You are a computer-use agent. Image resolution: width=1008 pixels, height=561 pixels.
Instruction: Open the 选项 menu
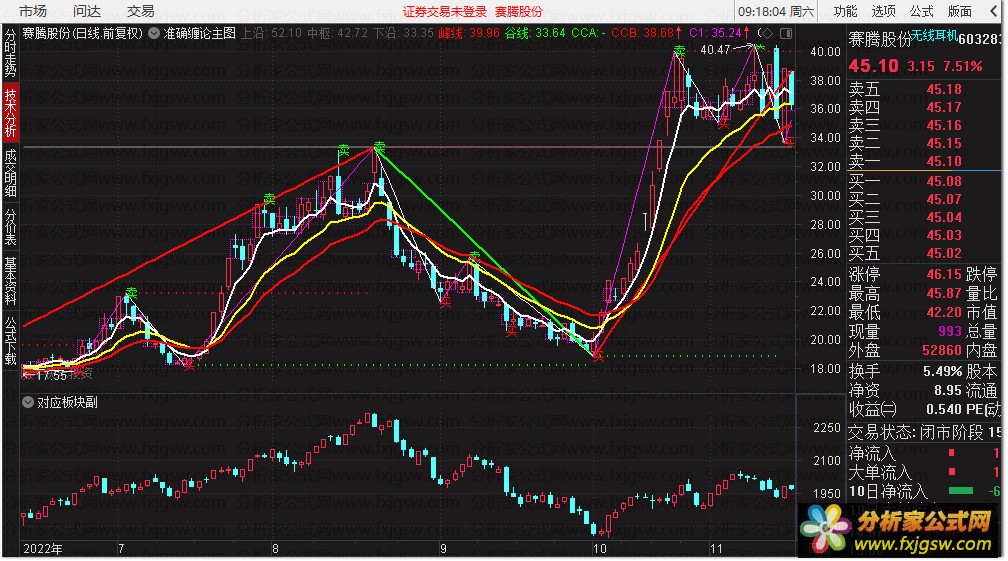point(883,11)
